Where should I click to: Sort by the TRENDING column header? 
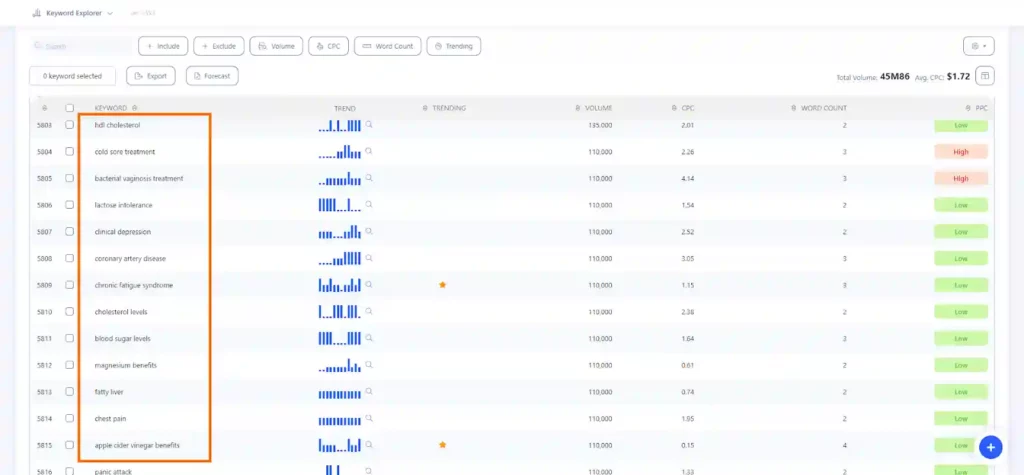tap(445, 108)
